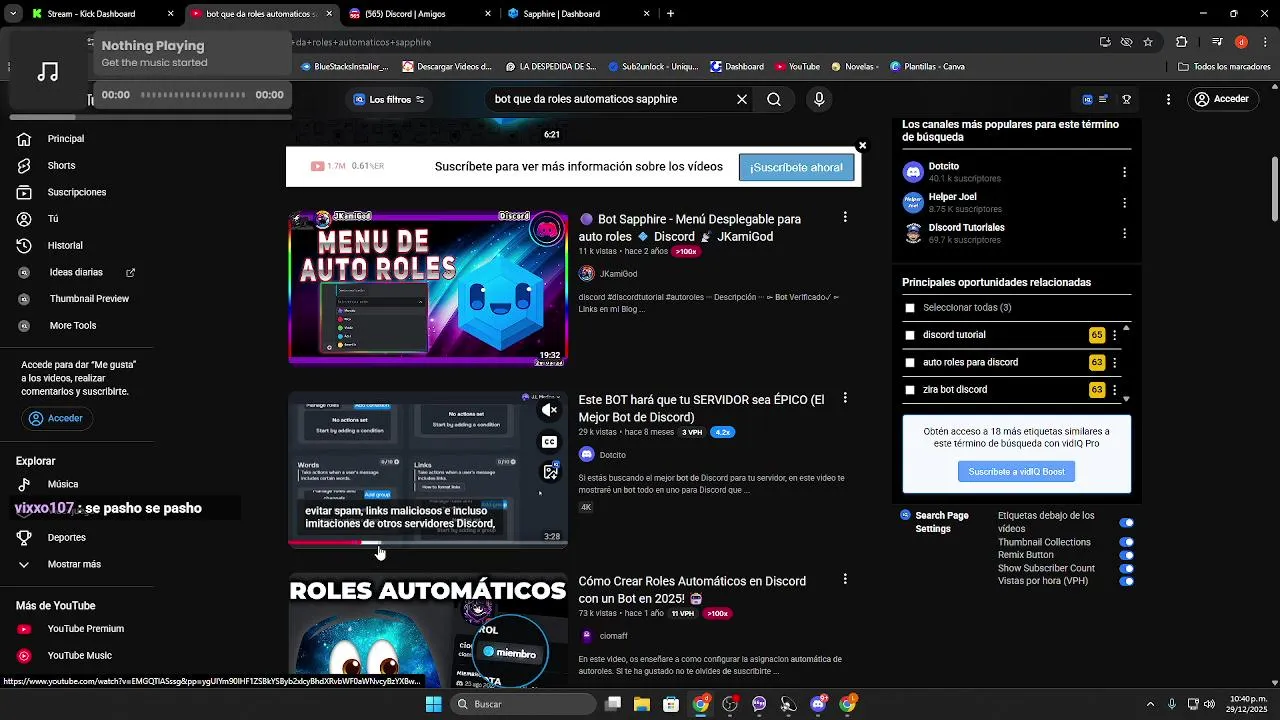Go to the Tú section in sidebar

click(x=52, y=219)
